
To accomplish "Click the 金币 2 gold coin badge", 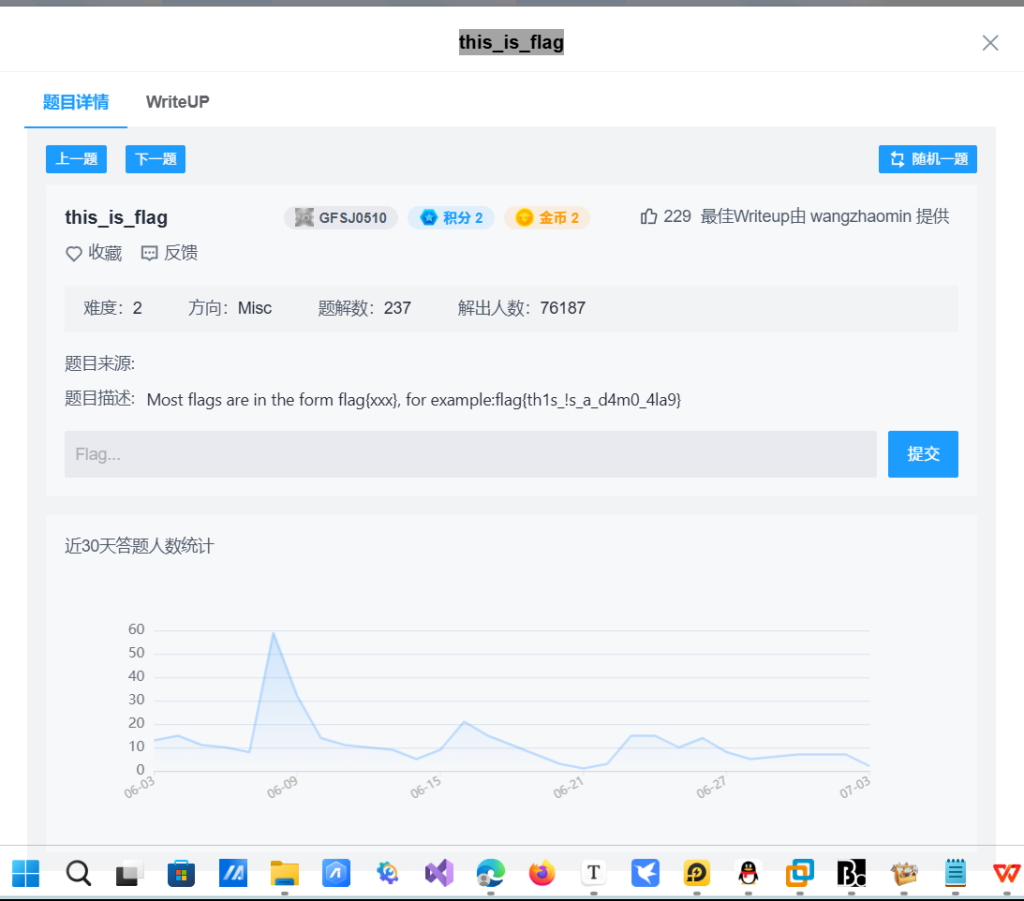I will 547,218.
